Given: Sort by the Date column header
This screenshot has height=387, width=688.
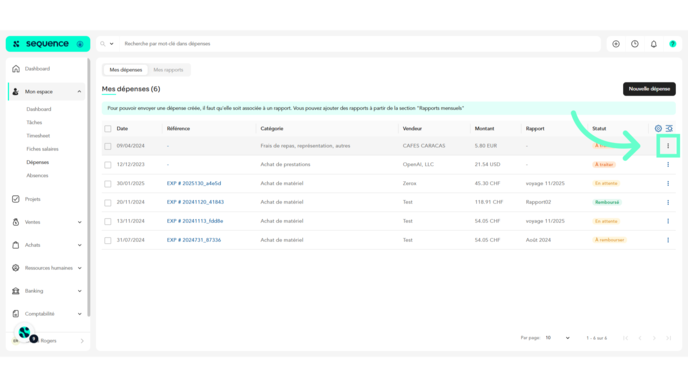Looking at the screenshot, I should pos(122,129).
